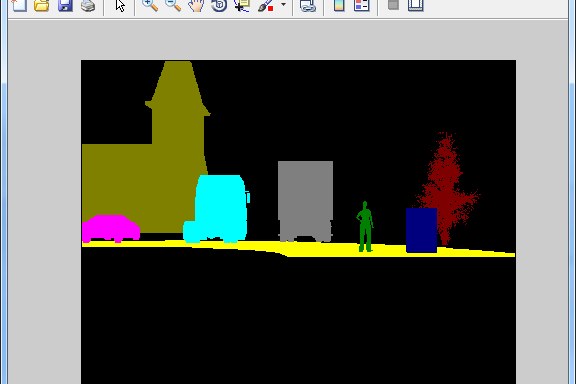Viewport: 576px width, 384px height.
Task: Click the New Figure icon
Action: point(19,5)
